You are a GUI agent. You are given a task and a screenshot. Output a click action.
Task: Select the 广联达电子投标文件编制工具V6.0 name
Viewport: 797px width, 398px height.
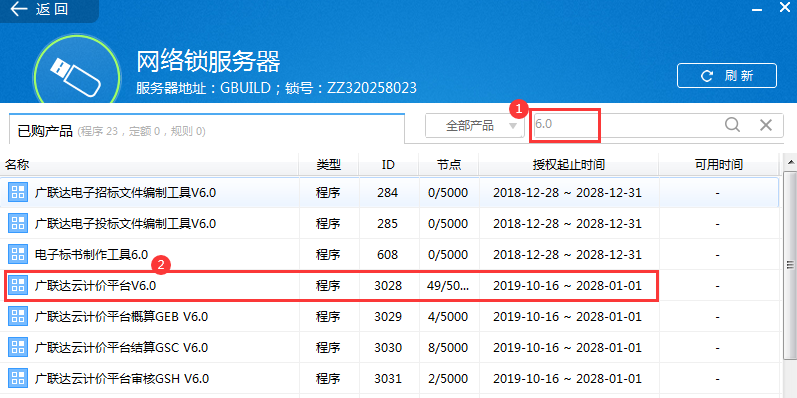[x=126, y=224]
